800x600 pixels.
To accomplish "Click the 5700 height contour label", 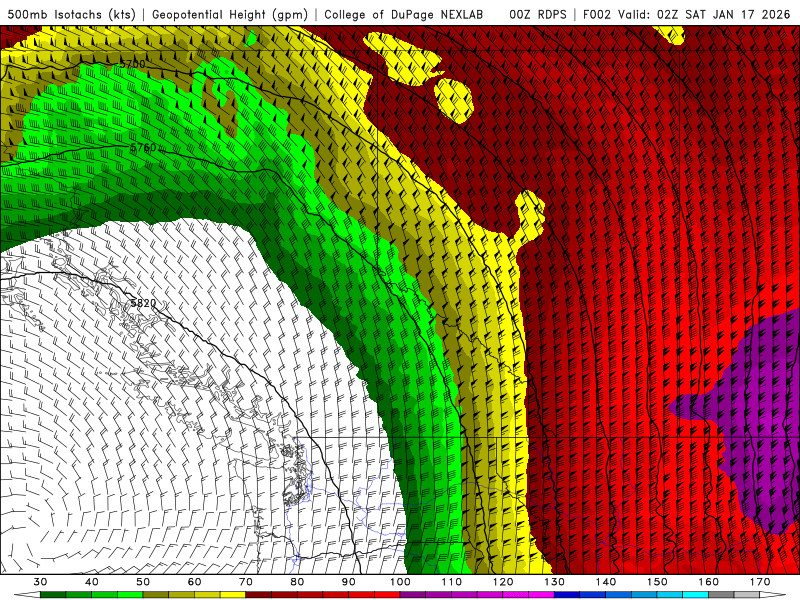I will (x=133, y=64).
